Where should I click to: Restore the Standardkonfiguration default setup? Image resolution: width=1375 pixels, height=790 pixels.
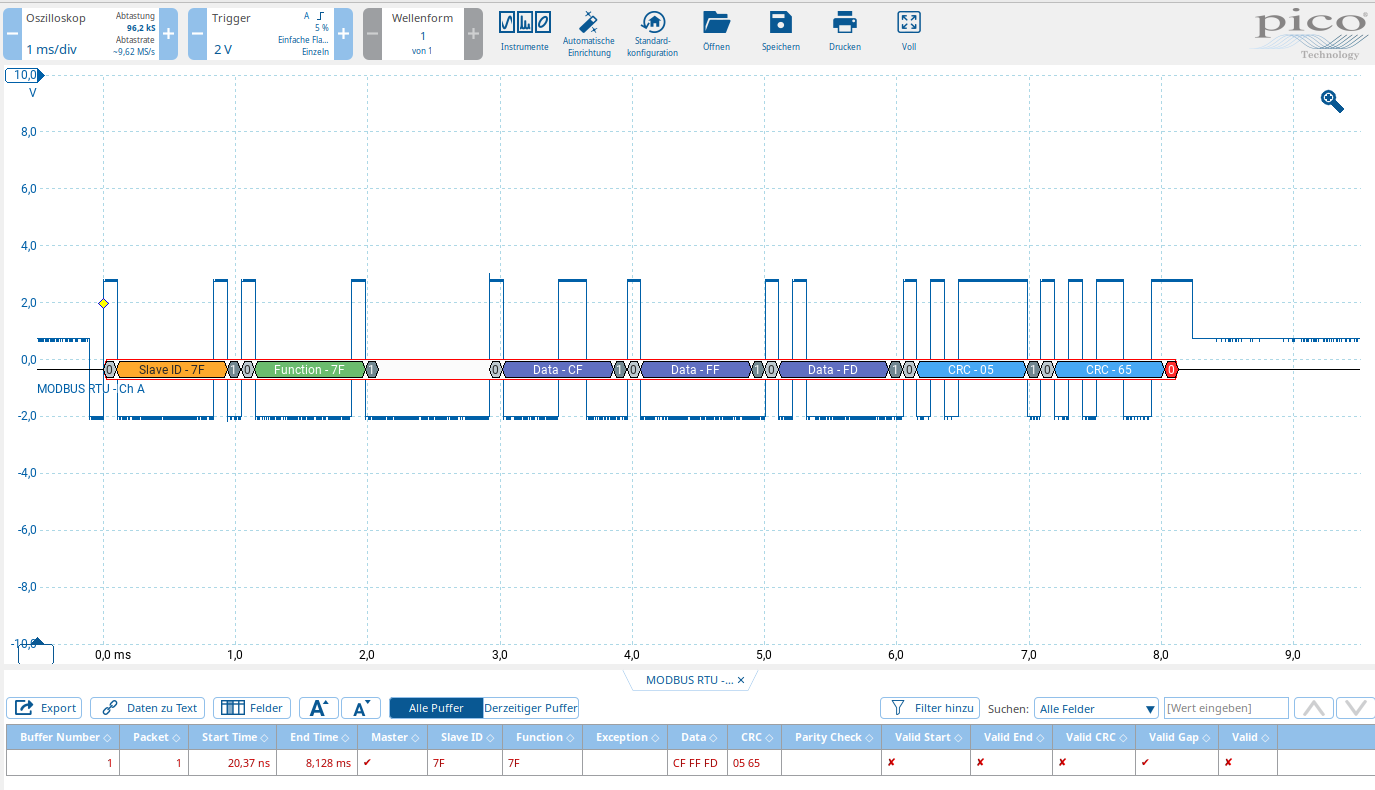[652, 34]
